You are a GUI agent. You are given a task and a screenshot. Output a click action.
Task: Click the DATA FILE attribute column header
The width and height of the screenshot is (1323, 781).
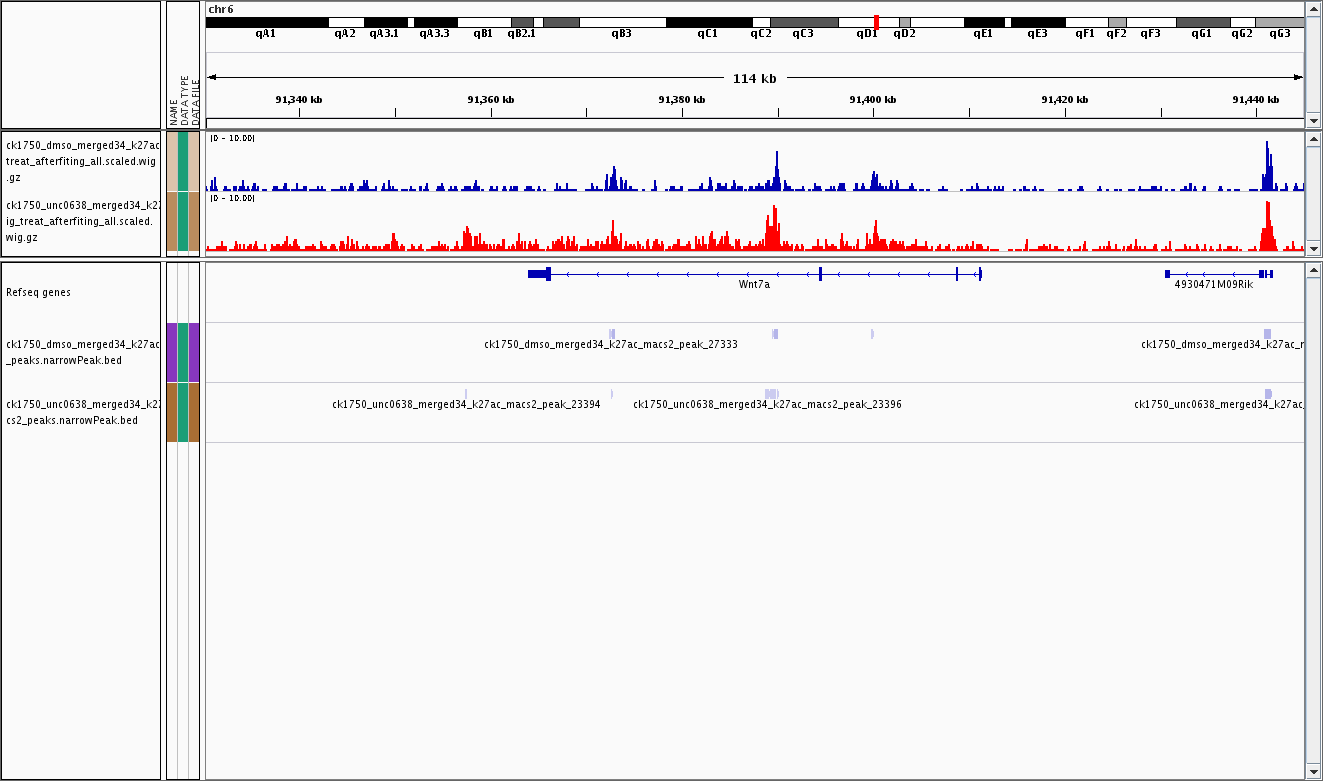point(196,102)
